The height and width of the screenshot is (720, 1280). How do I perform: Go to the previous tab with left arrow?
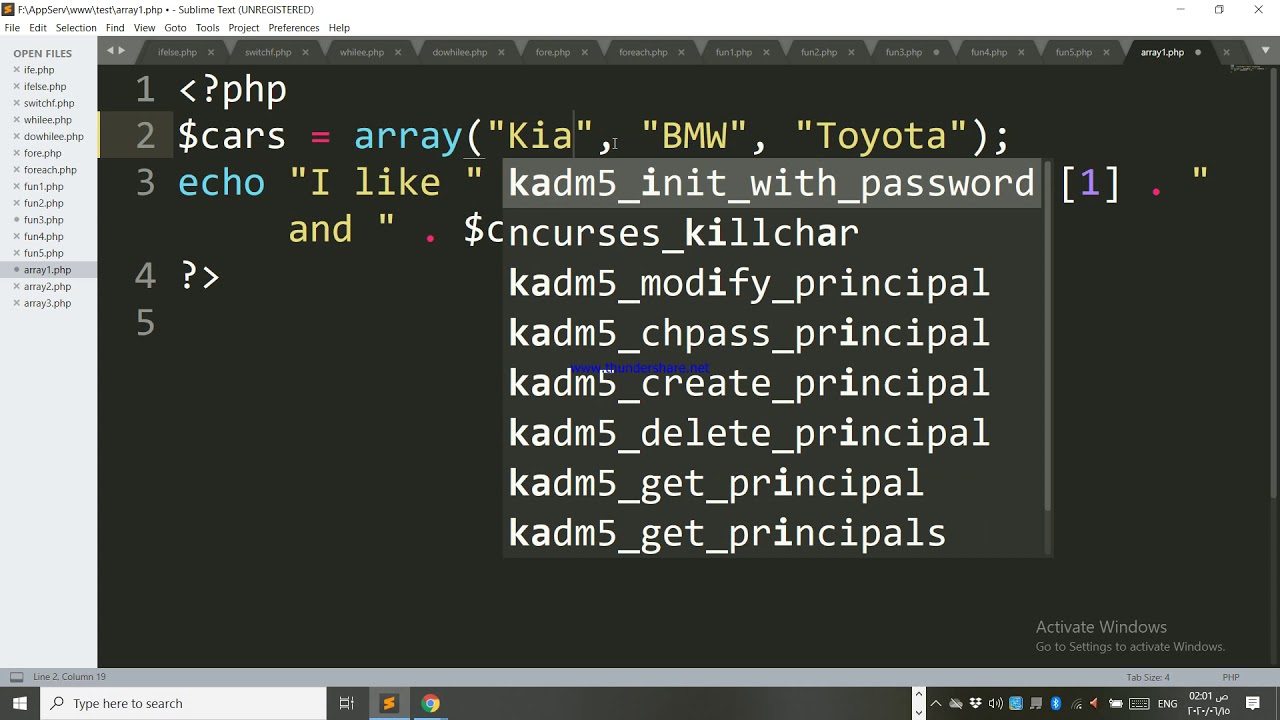click(x=111, y=51)
